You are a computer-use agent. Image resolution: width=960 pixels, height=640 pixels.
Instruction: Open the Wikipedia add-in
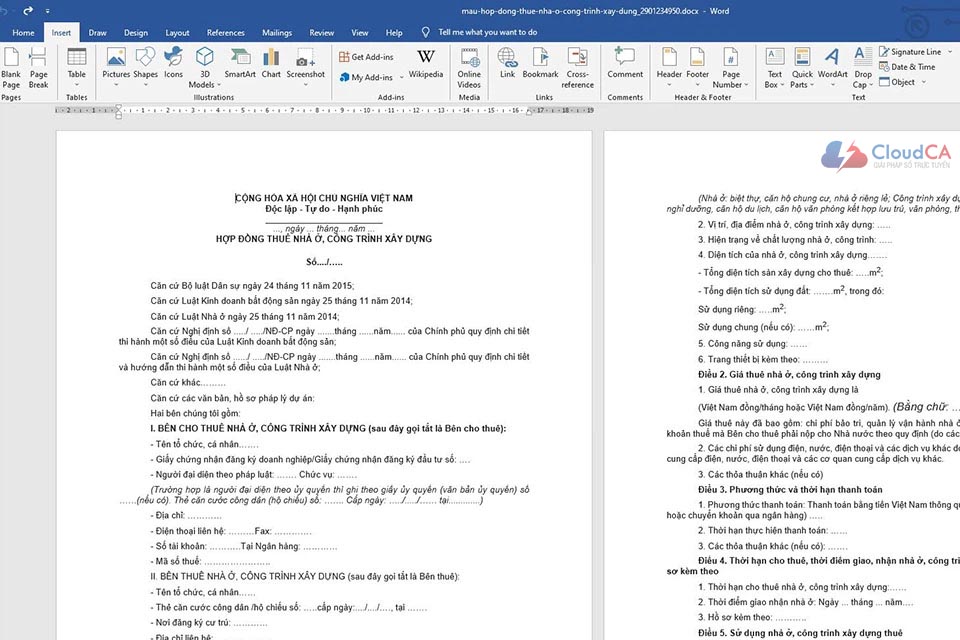click(426, 63)
